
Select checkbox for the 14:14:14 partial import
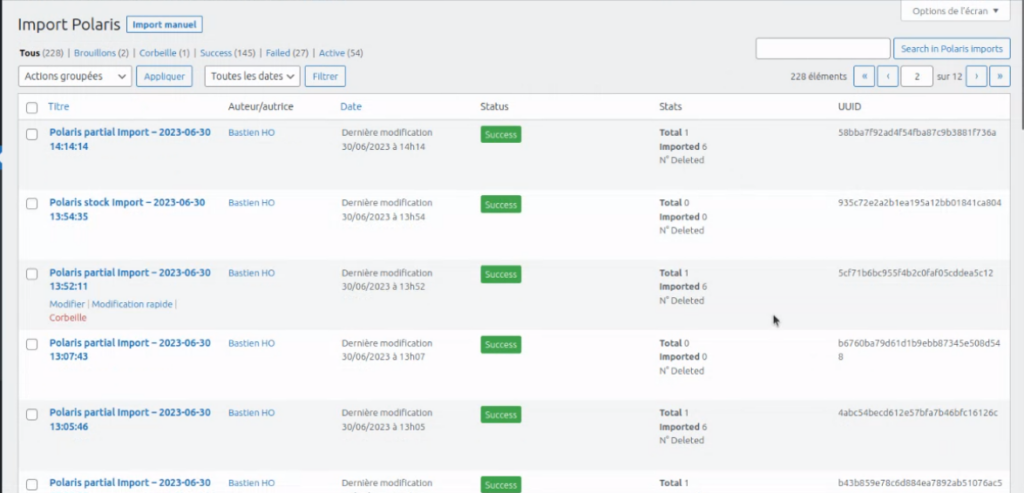coord(32,133)
